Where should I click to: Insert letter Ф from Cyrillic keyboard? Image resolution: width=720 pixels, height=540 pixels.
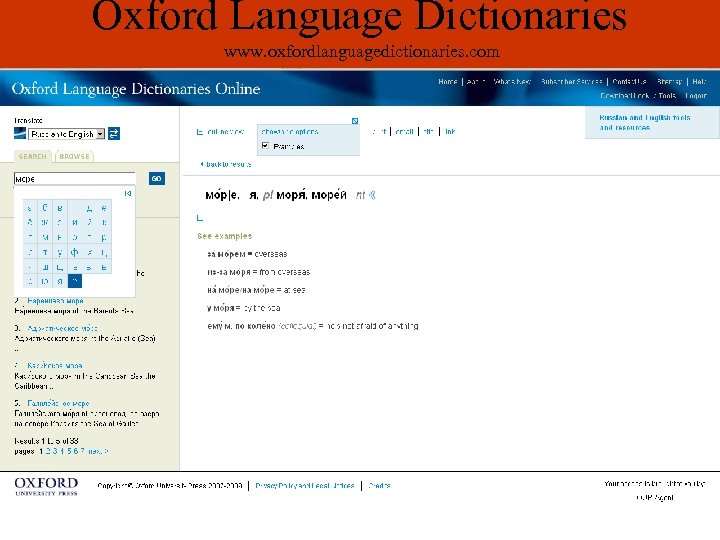tap(74, 252)
